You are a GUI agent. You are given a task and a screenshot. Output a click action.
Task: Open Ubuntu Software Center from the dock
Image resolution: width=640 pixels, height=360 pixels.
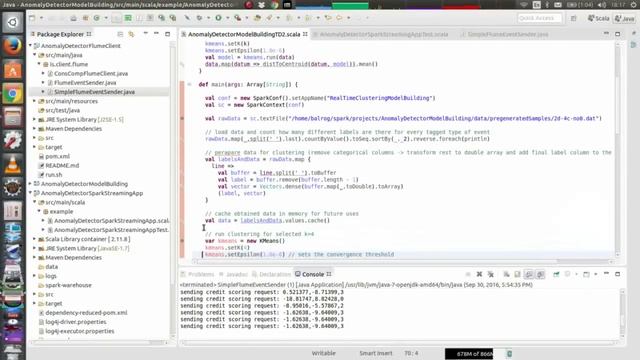13,70
